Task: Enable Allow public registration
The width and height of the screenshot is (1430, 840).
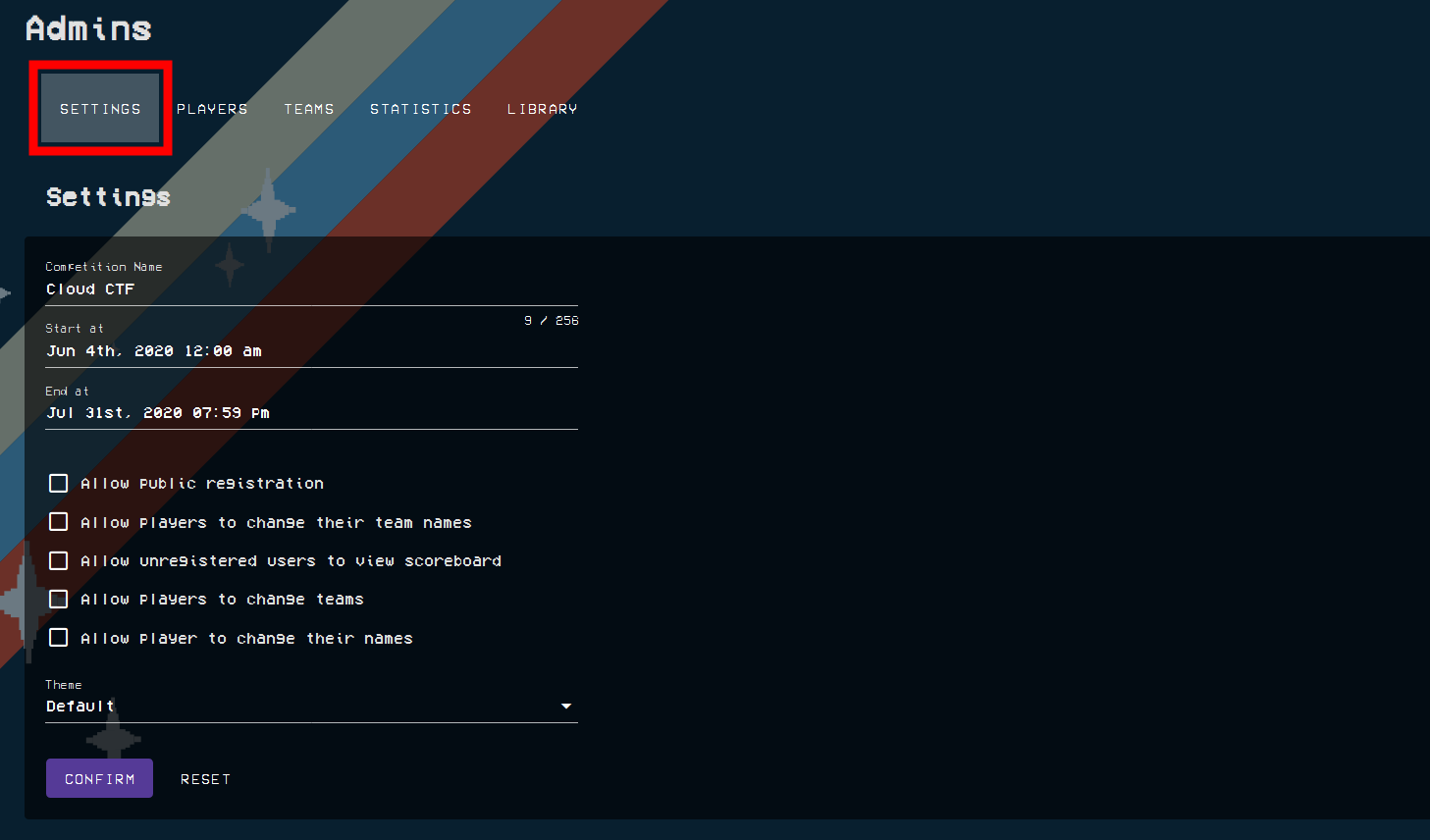Action: [58, 483]
